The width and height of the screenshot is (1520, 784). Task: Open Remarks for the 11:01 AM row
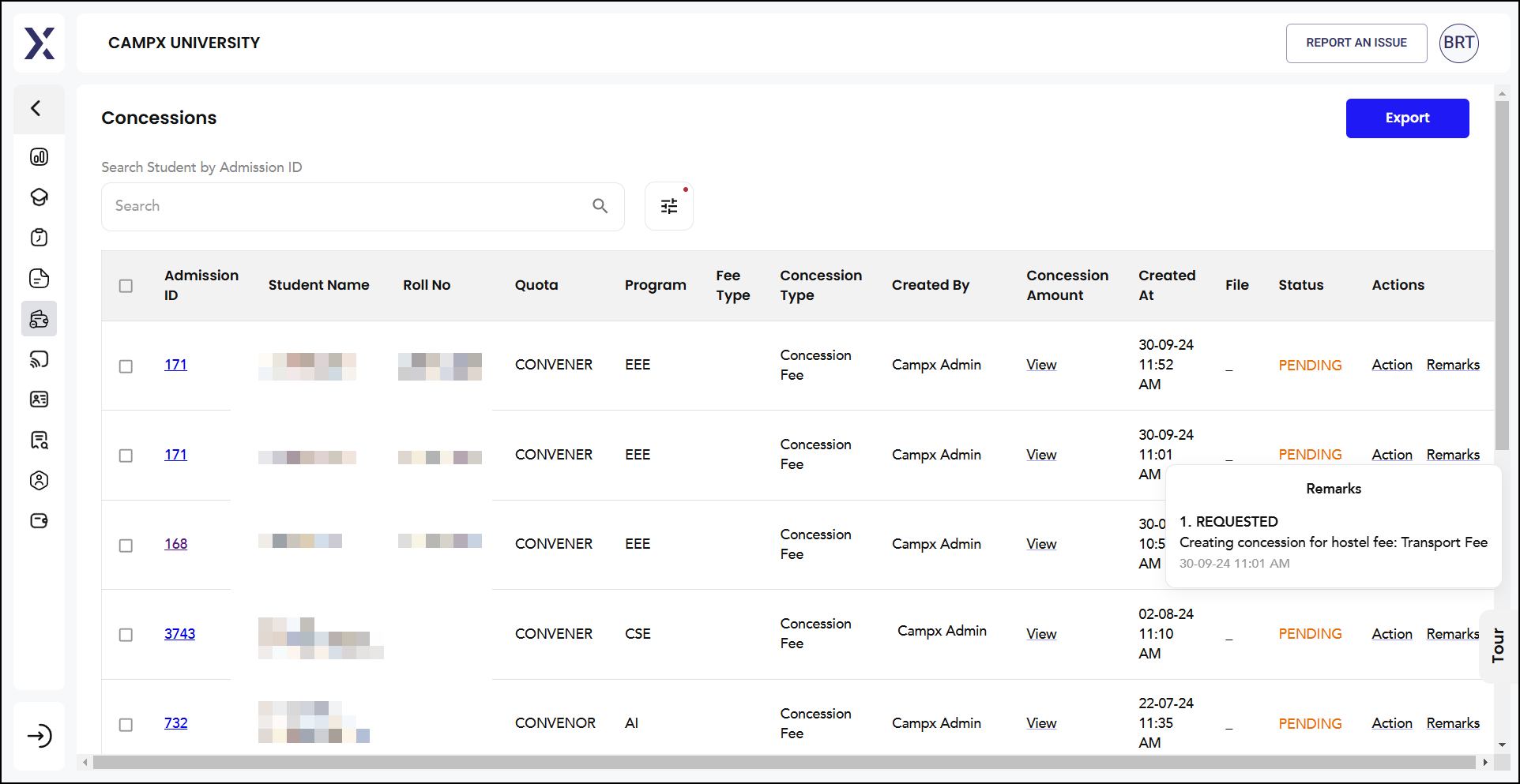click(x=1453, y=455)
